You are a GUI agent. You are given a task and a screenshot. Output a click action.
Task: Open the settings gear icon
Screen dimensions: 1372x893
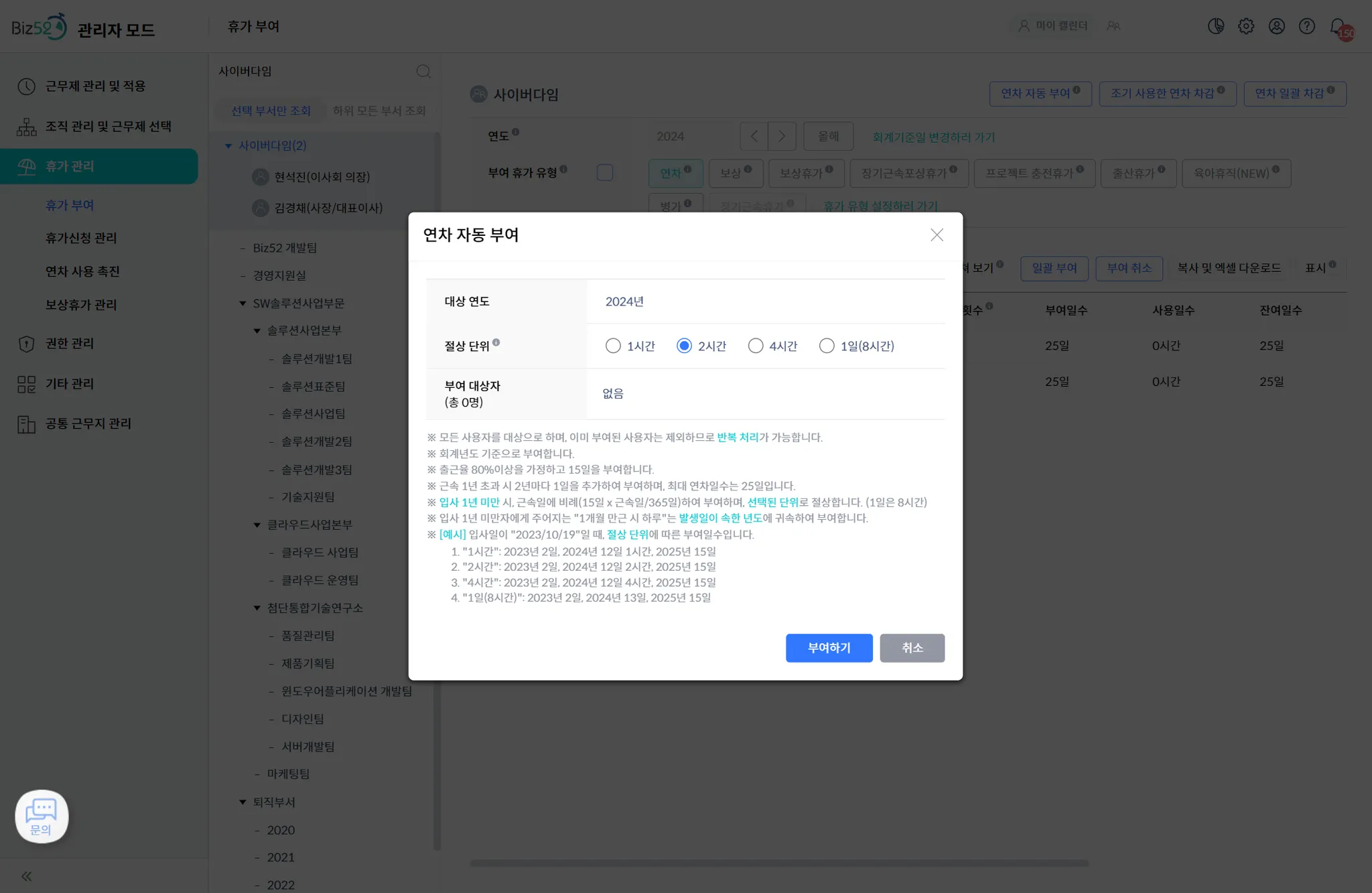[x=1246, y=26]
